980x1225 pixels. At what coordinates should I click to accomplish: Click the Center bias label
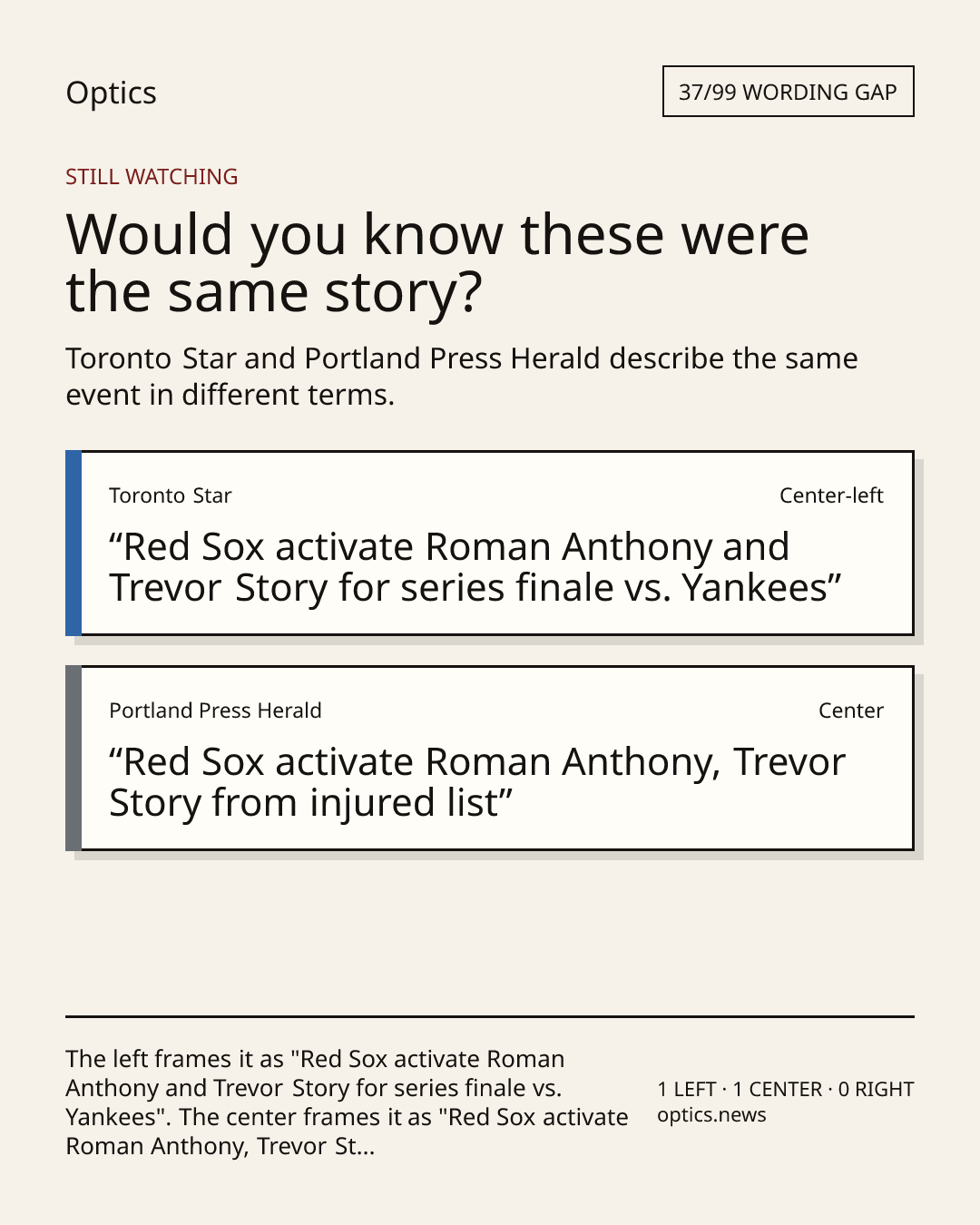pyautogui.click(x=851, y=710)
